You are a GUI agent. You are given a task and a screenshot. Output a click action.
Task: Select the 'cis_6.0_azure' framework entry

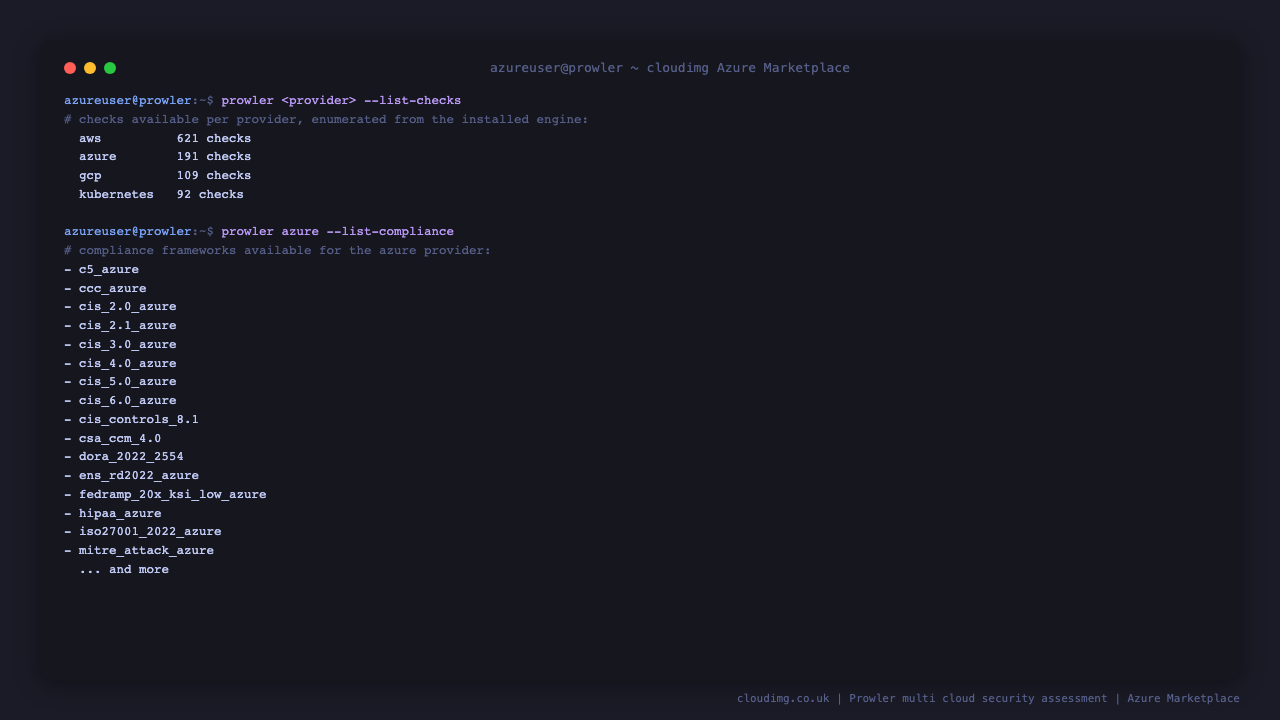[120, 401]
